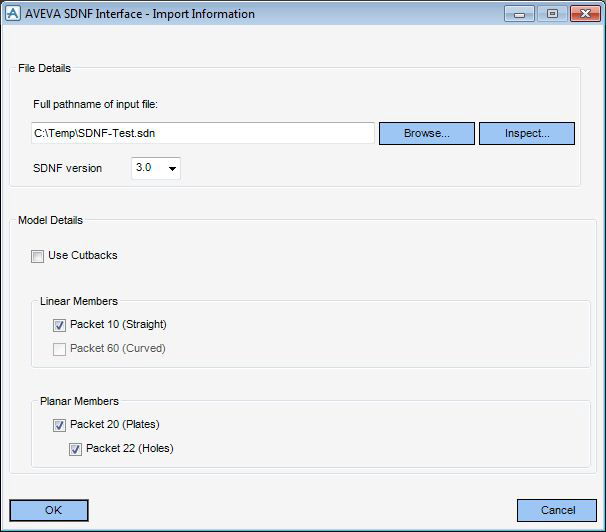The image size is (606, 532).
Task: Click the Planar Members group heading
Action: coord(79,401)
